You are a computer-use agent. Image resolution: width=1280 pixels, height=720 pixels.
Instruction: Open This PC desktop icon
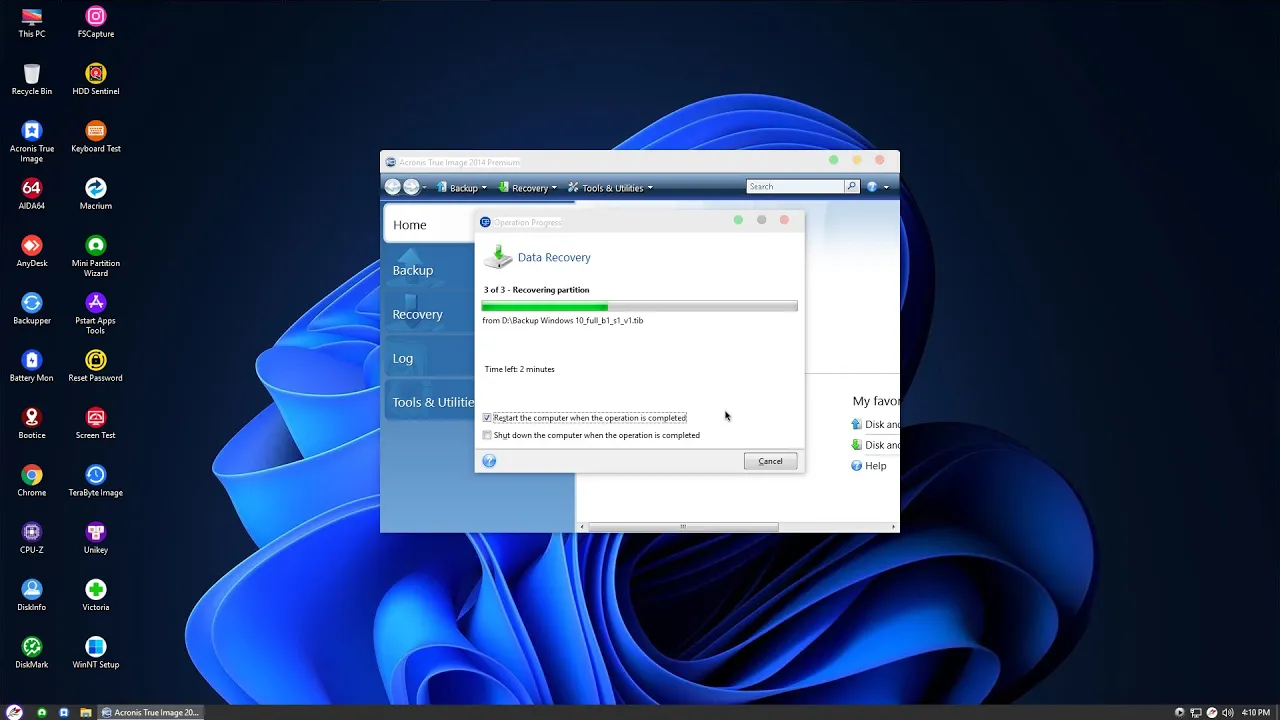[32, 22]
